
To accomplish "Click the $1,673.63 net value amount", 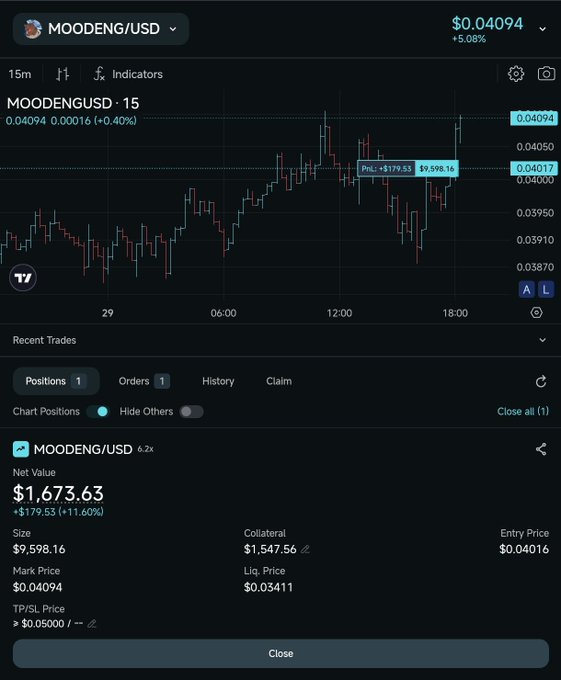I will coord(58,493).
